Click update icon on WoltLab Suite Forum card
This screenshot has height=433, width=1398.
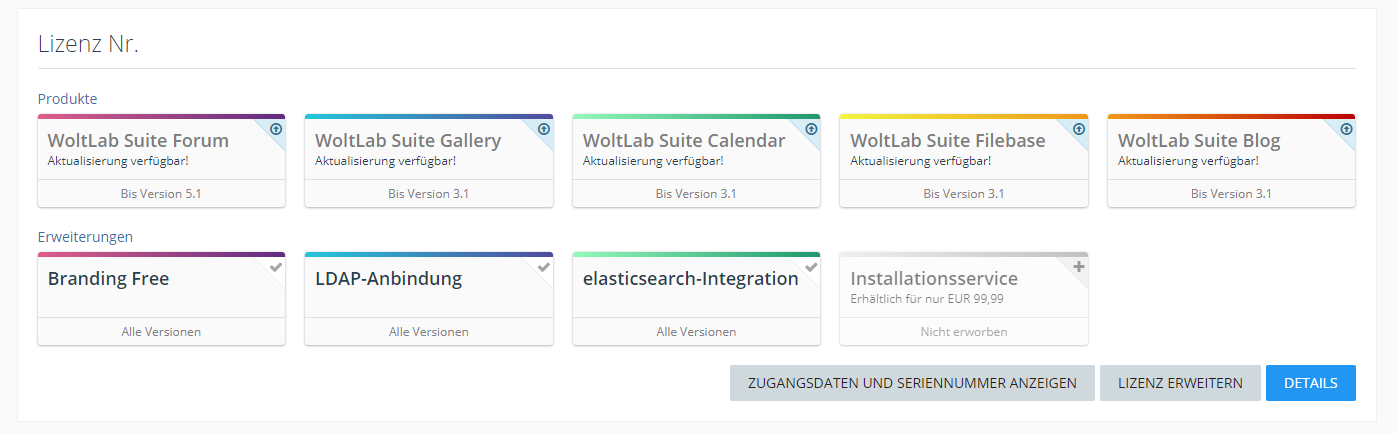(x=276, y=129)
